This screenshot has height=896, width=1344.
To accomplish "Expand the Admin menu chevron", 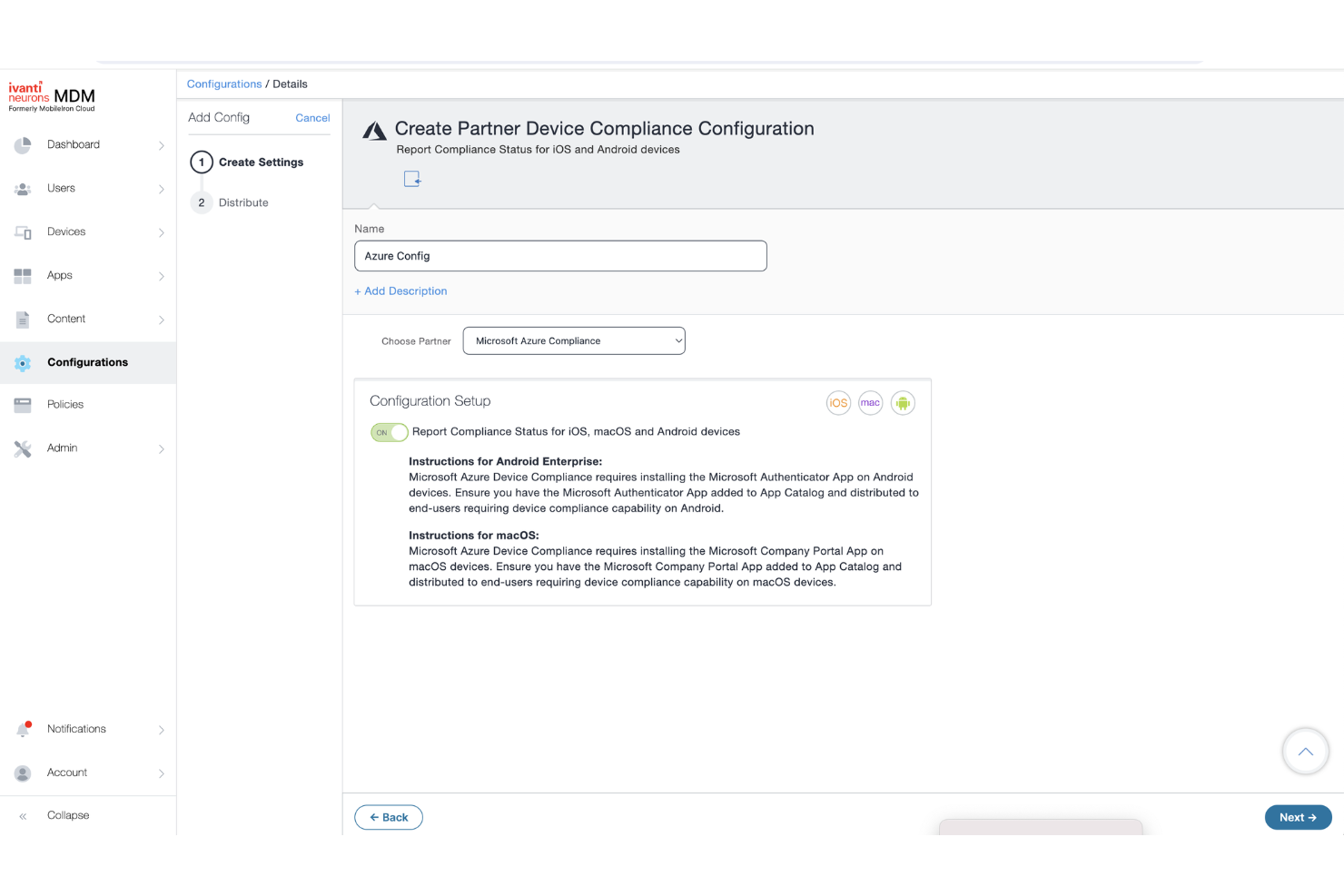I will pos(162,448).
